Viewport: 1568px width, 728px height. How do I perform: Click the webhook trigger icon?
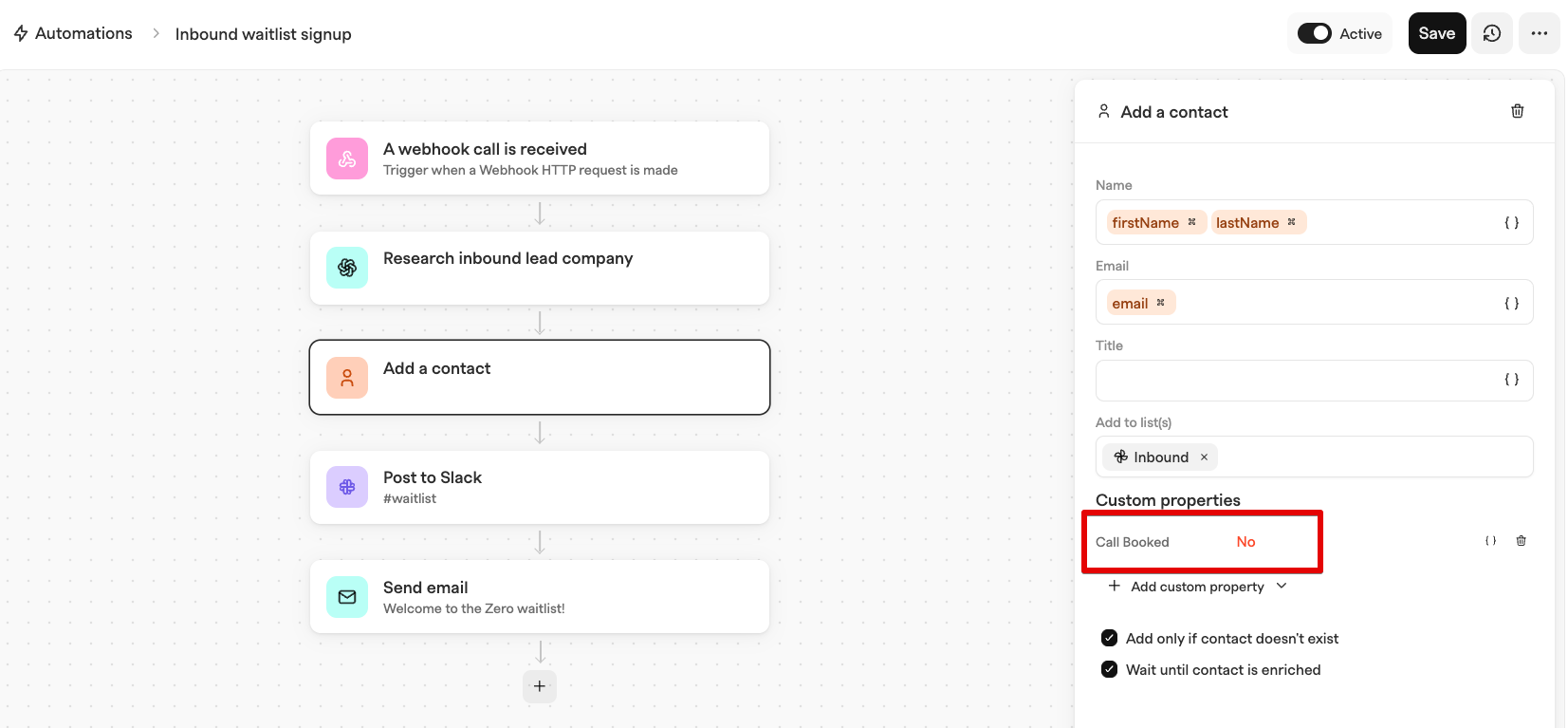[x=347, y=159]
